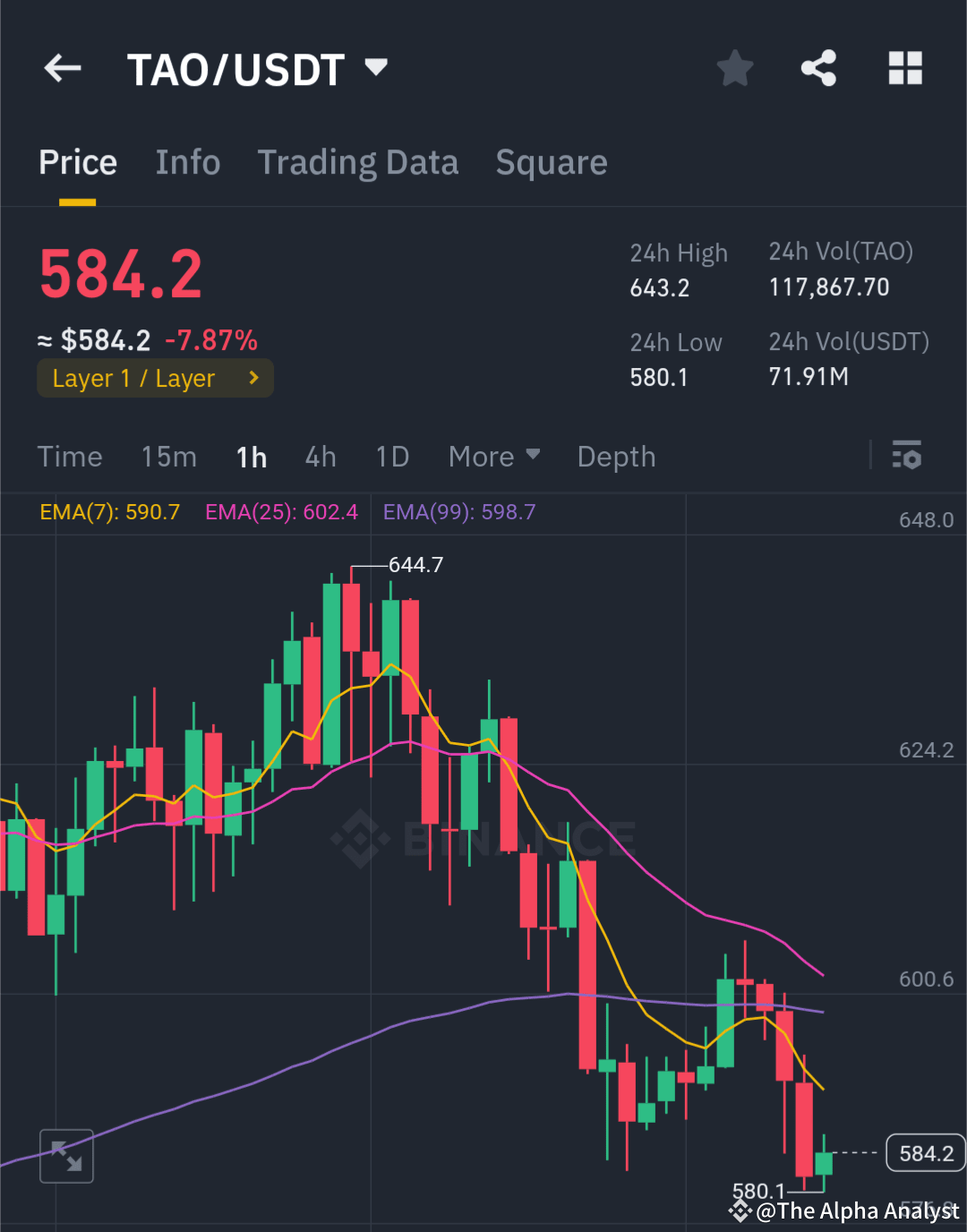Image resolution: width=967 pixels, height=1232 pixels.
Task: Switch the chart to the 15m interval
Action: point(168,457)
